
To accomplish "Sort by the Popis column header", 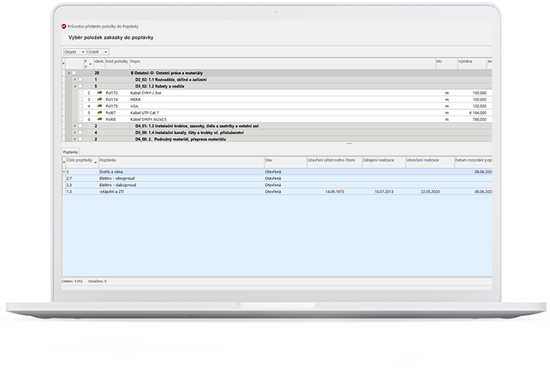I will 282,63.
